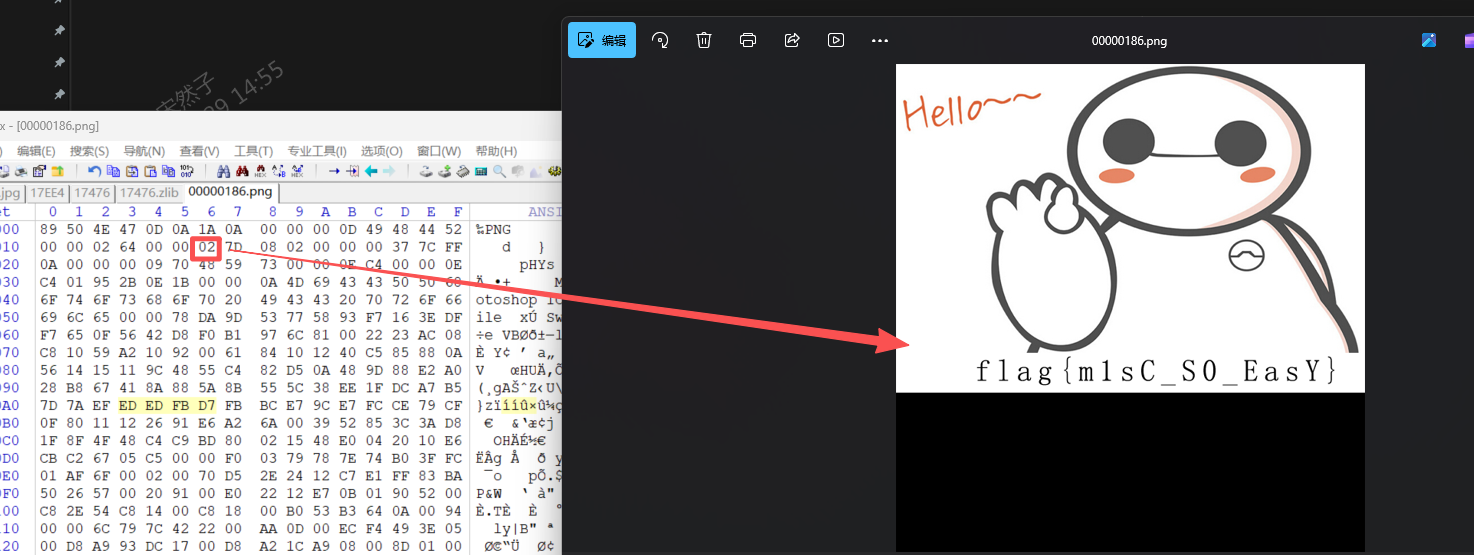Viewport: 1474px width, 555px height.
Task: Open the 专业工具(I) specialist menu
Action: (317, 151)
